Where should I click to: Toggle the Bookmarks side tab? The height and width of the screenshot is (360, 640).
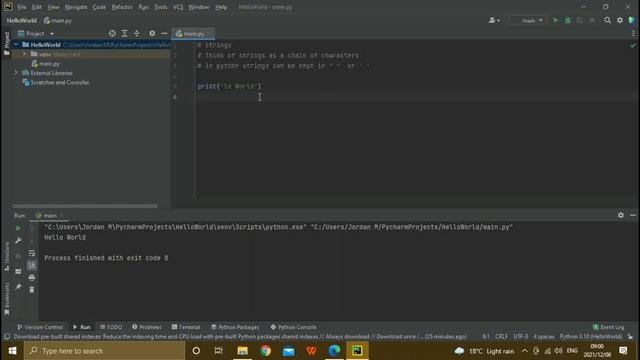point(6,299)
